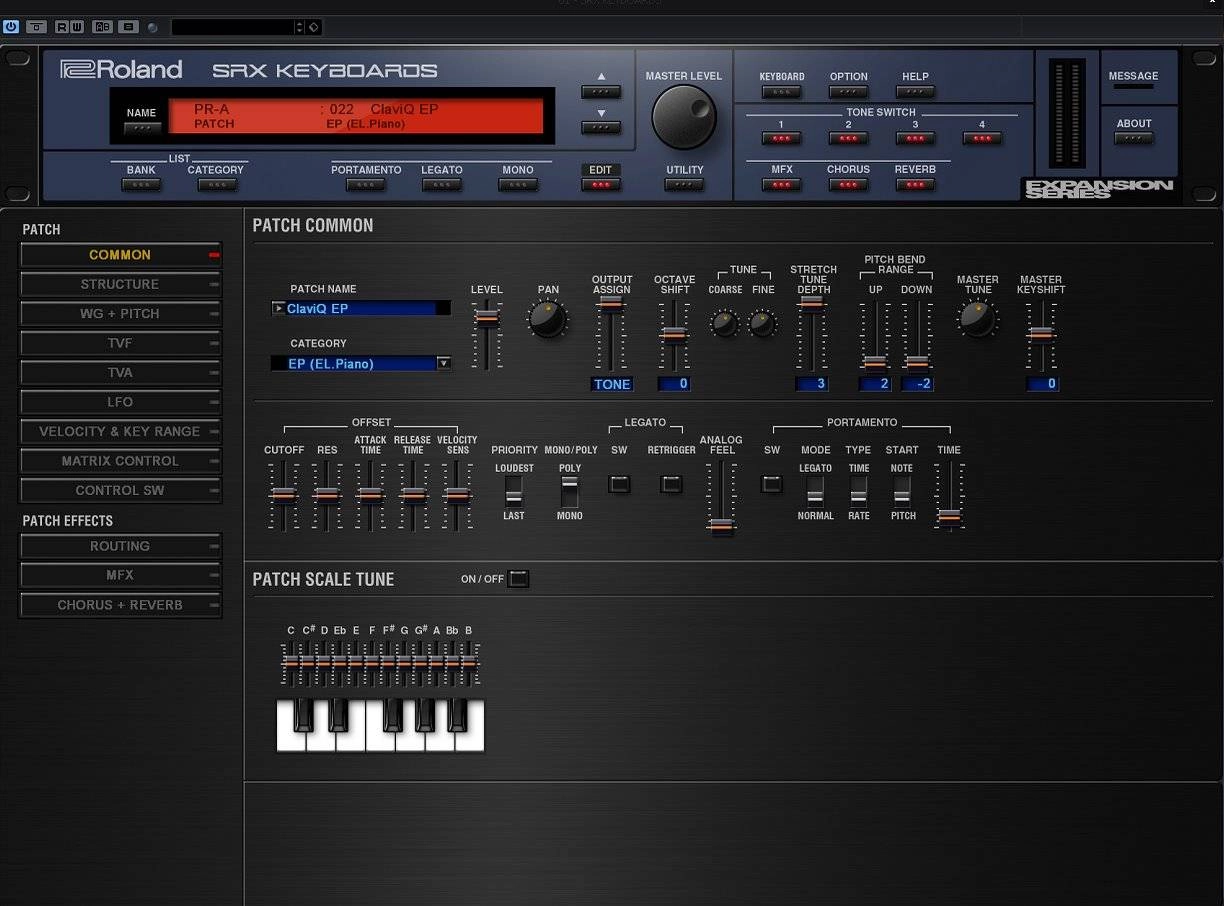This screenshot has height=906, width=1224.
Task: Open the WG + PITCH tab
Action: click(120, 314)
